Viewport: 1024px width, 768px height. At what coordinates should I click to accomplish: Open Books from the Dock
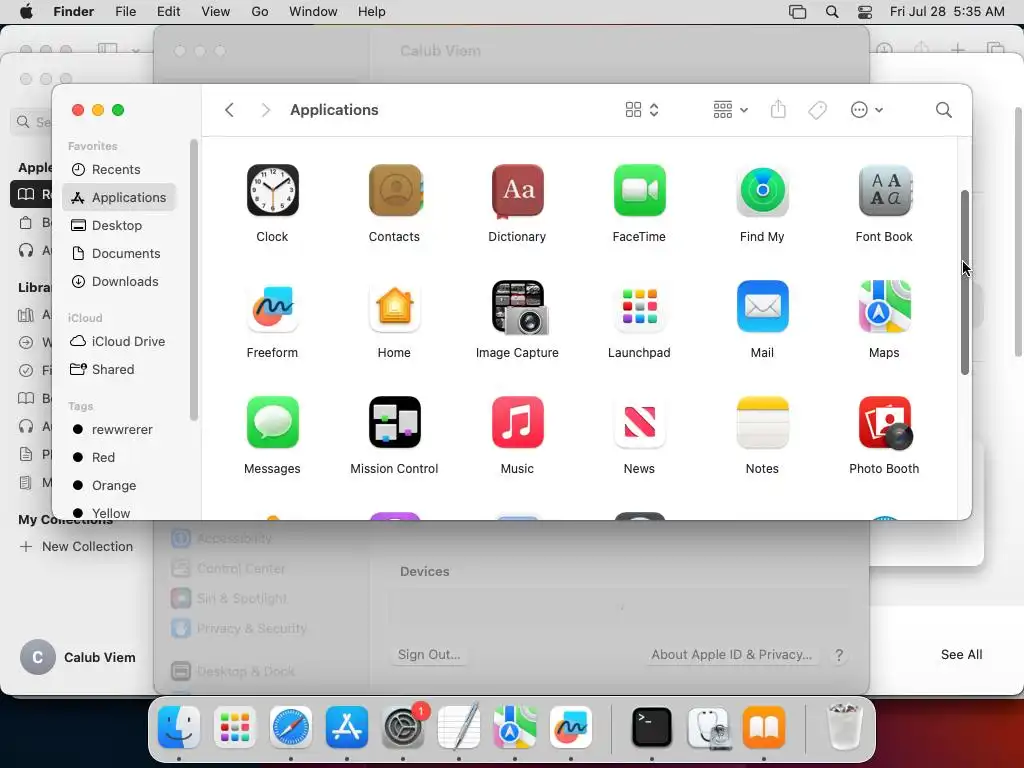[764, 727]
